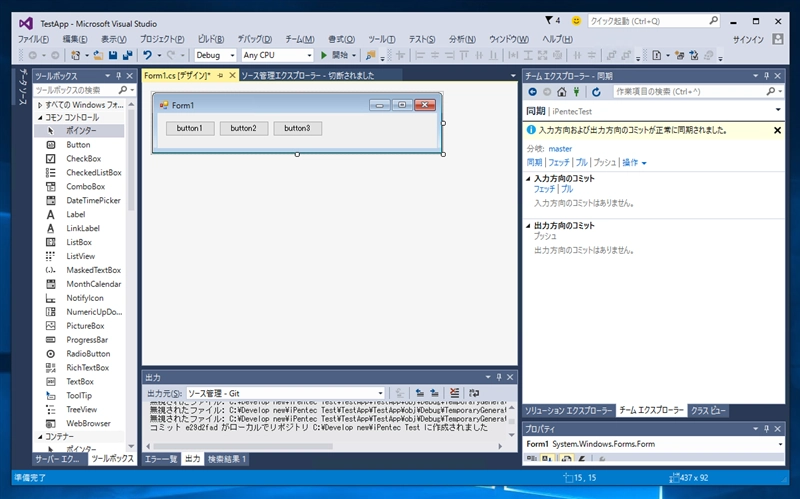Open the 出力元 source dropdown in Output
The height and width of the screenshot is (499, 800).
point(380,393)
